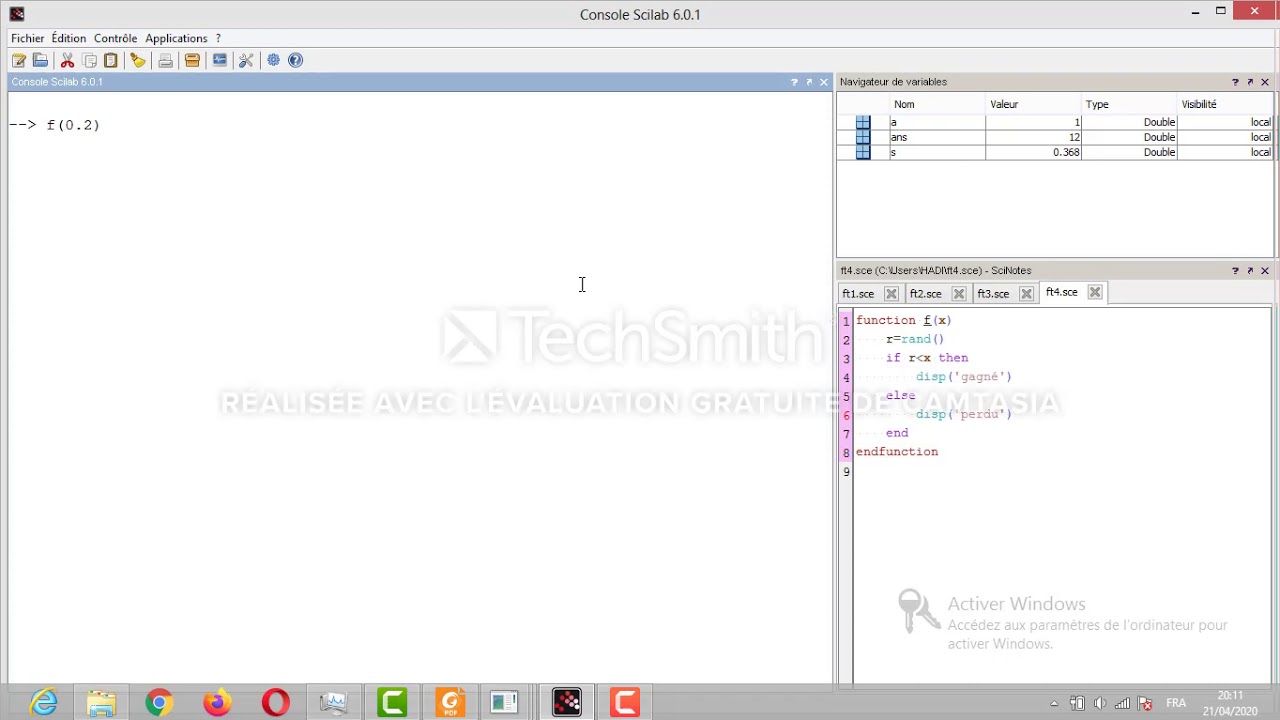Screen dimensions: 1280x720
Task: Undock the Navigateur de variables panel
Action: coord(1250,82)
